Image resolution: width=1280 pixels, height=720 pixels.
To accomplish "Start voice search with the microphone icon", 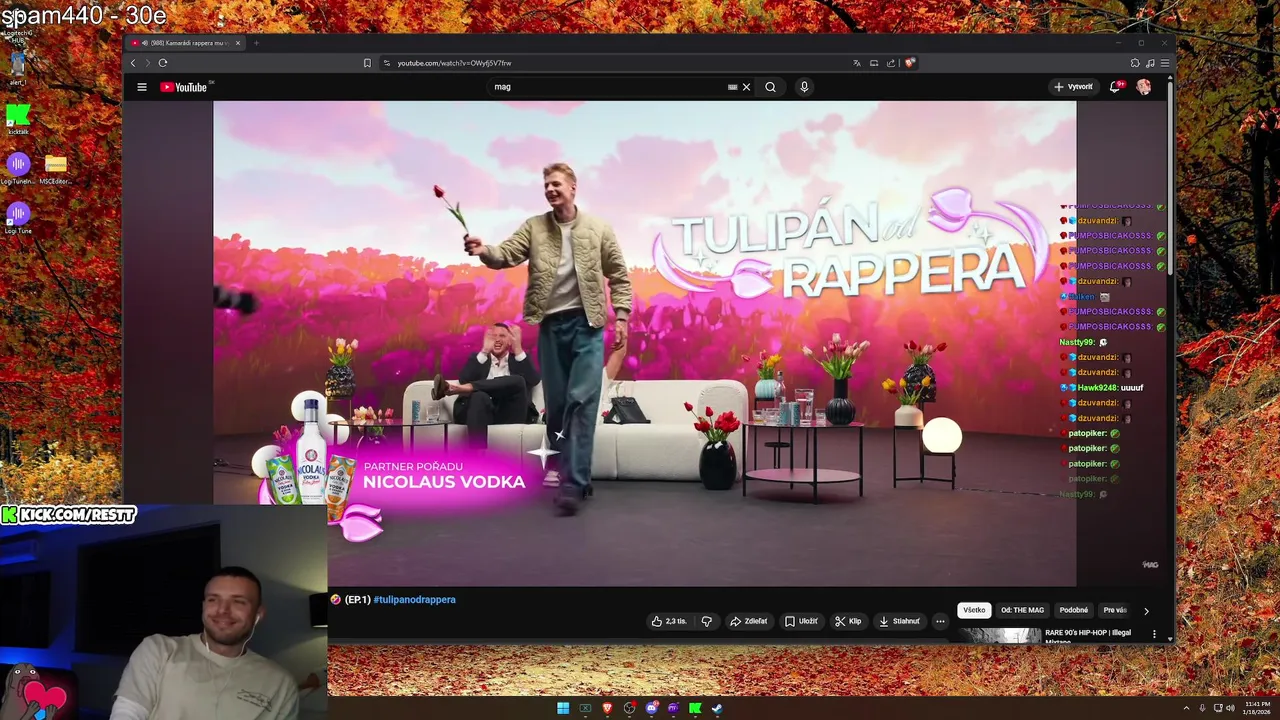I will point(804,87).
